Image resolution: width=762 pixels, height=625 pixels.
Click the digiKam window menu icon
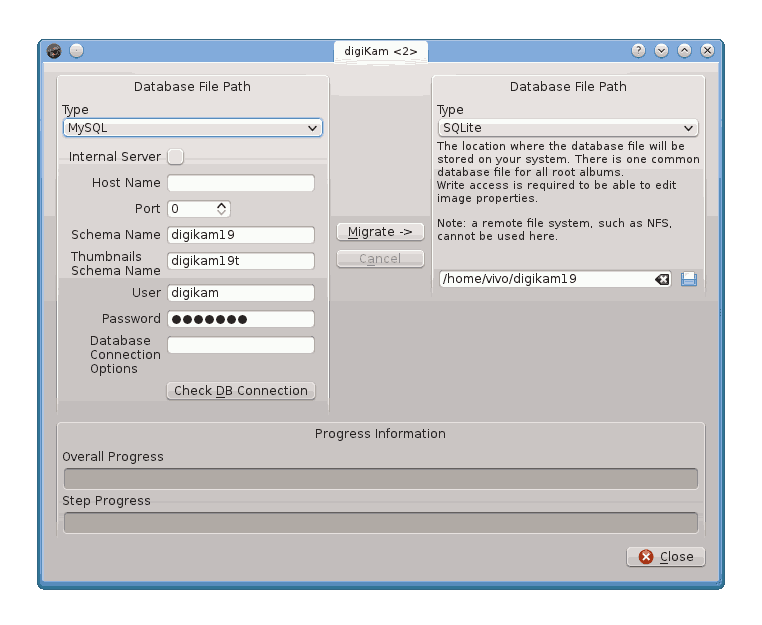(55, 51)
